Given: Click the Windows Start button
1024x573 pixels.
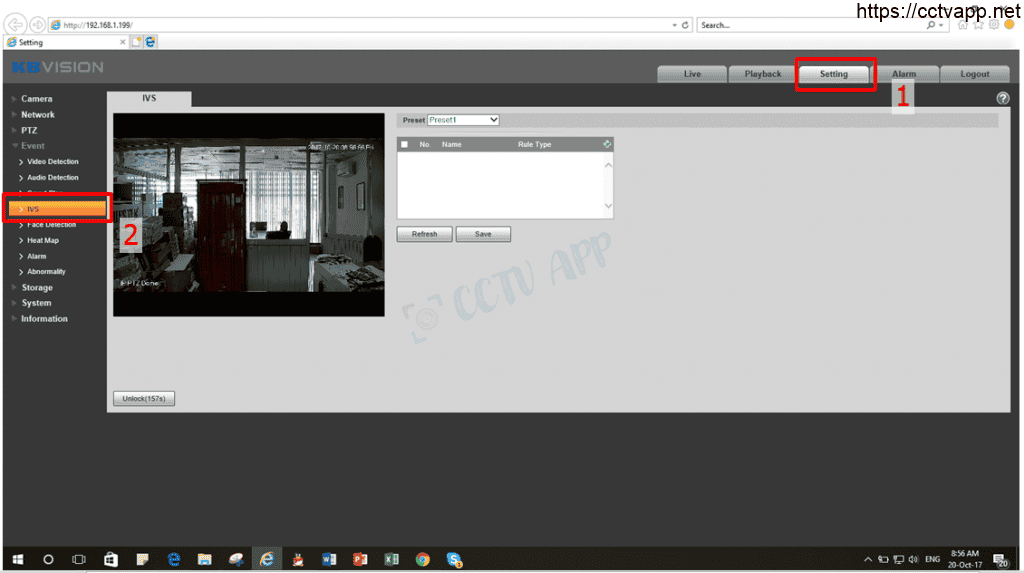Looking at the screenshot, I should click(x=17, y=559).
